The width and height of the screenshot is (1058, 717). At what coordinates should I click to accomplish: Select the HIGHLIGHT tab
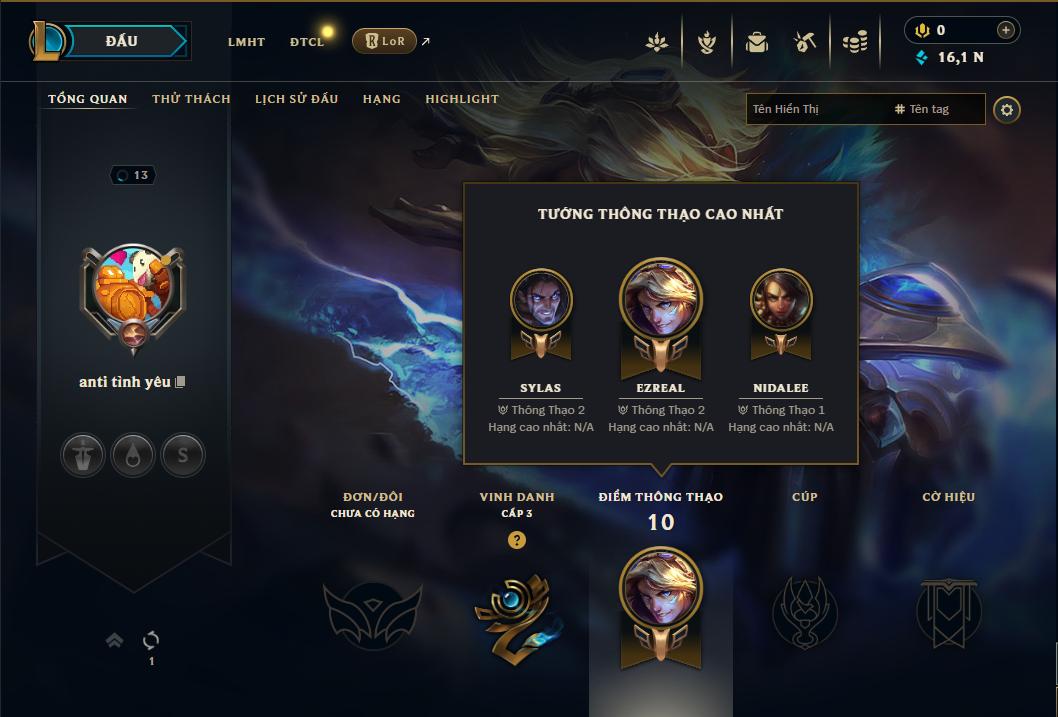[x=462, y=99]
